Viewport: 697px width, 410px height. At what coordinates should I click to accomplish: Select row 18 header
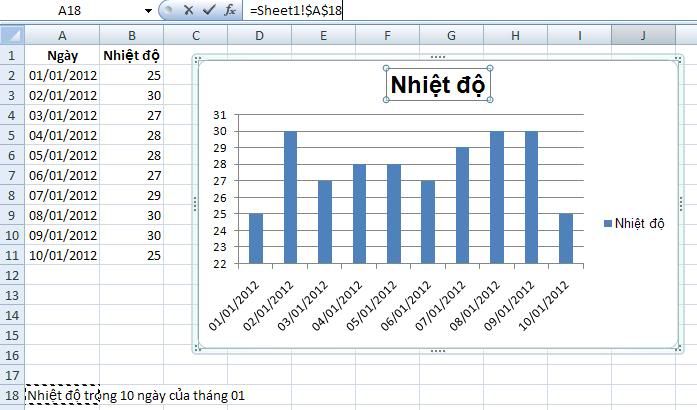pyautogui.click(x=11, y=395)
